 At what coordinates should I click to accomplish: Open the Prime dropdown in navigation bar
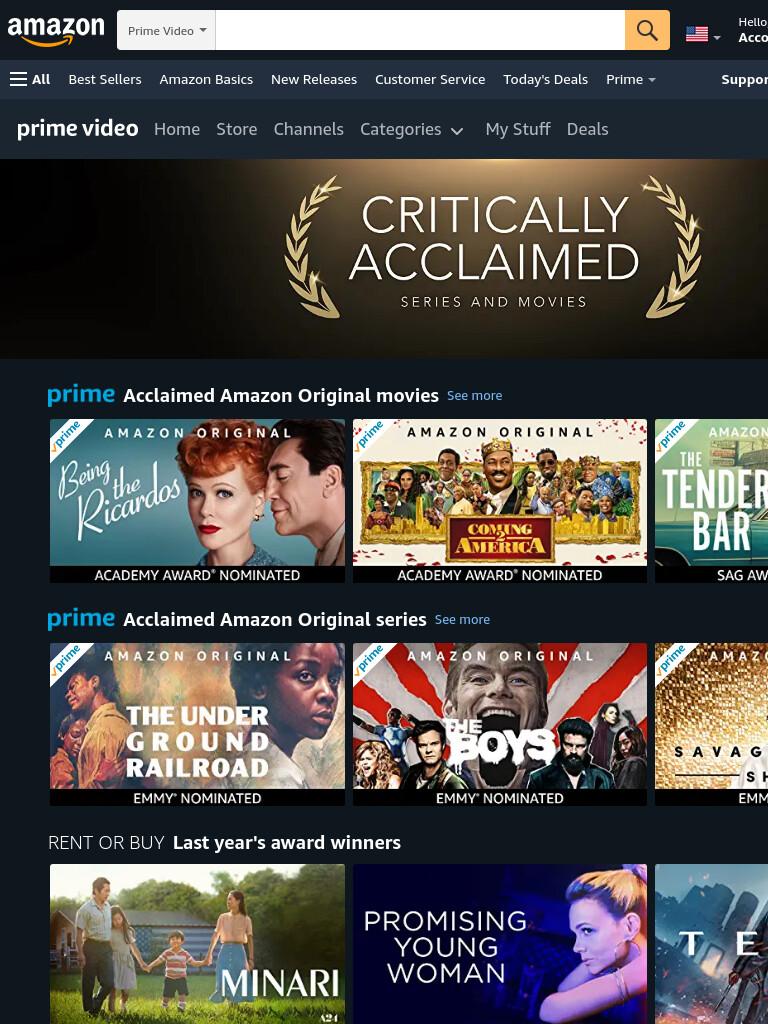click(x=630, y=79)
